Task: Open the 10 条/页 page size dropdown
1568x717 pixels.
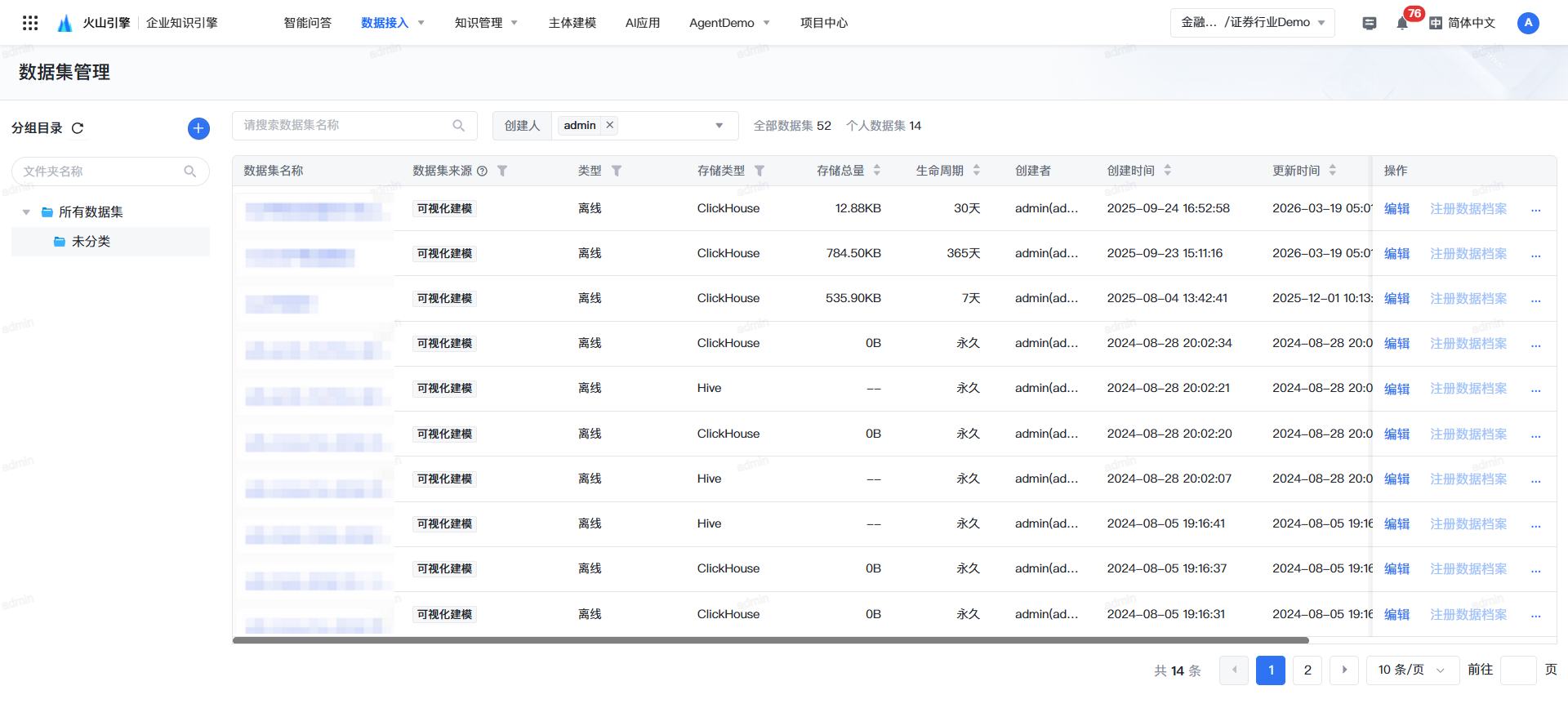Action: coord(1412,670)
